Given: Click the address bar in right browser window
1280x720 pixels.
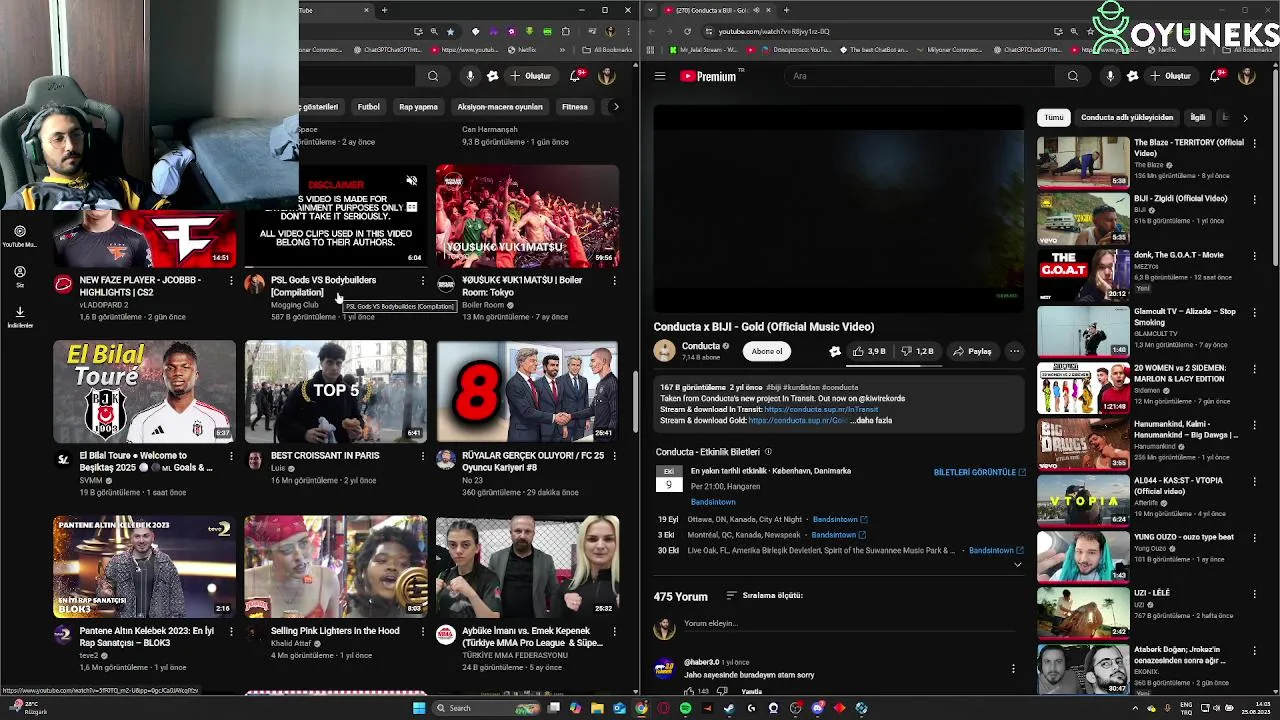Looking at the screenshot, I should click(x=880, y=31).
